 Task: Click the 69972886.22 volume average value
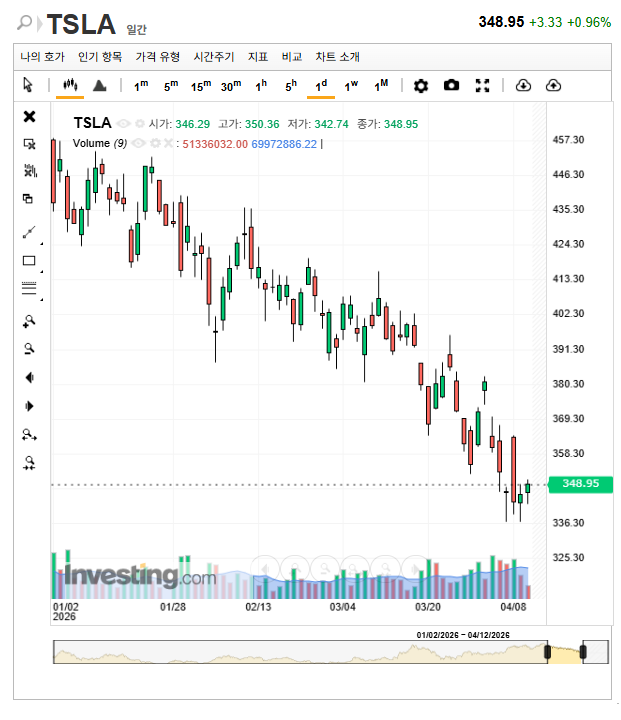point(284,144)
